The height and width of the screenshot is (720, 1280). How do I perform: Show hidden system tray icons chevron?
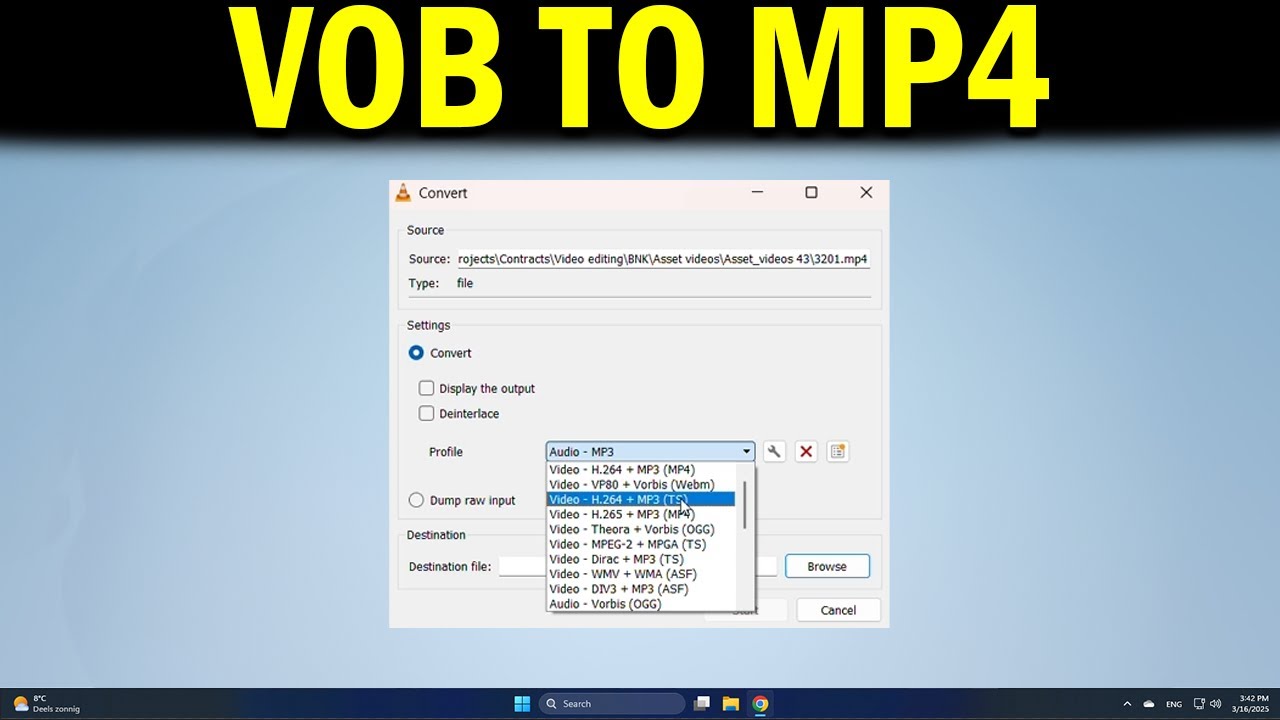click(x=1127, y=703)
